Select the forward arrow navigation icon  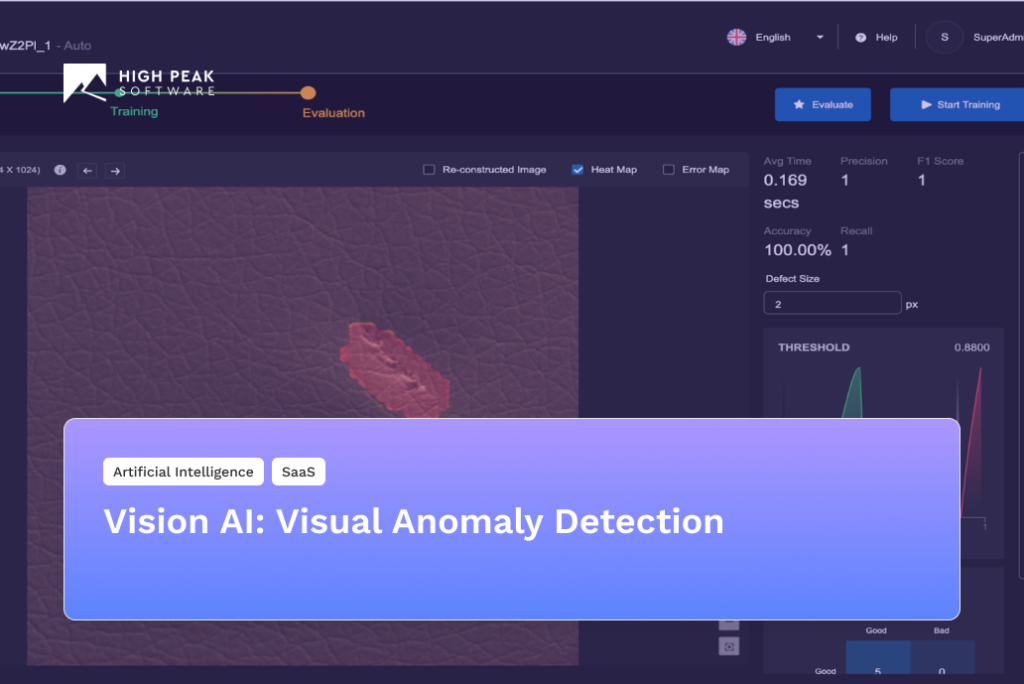point(115,171)
